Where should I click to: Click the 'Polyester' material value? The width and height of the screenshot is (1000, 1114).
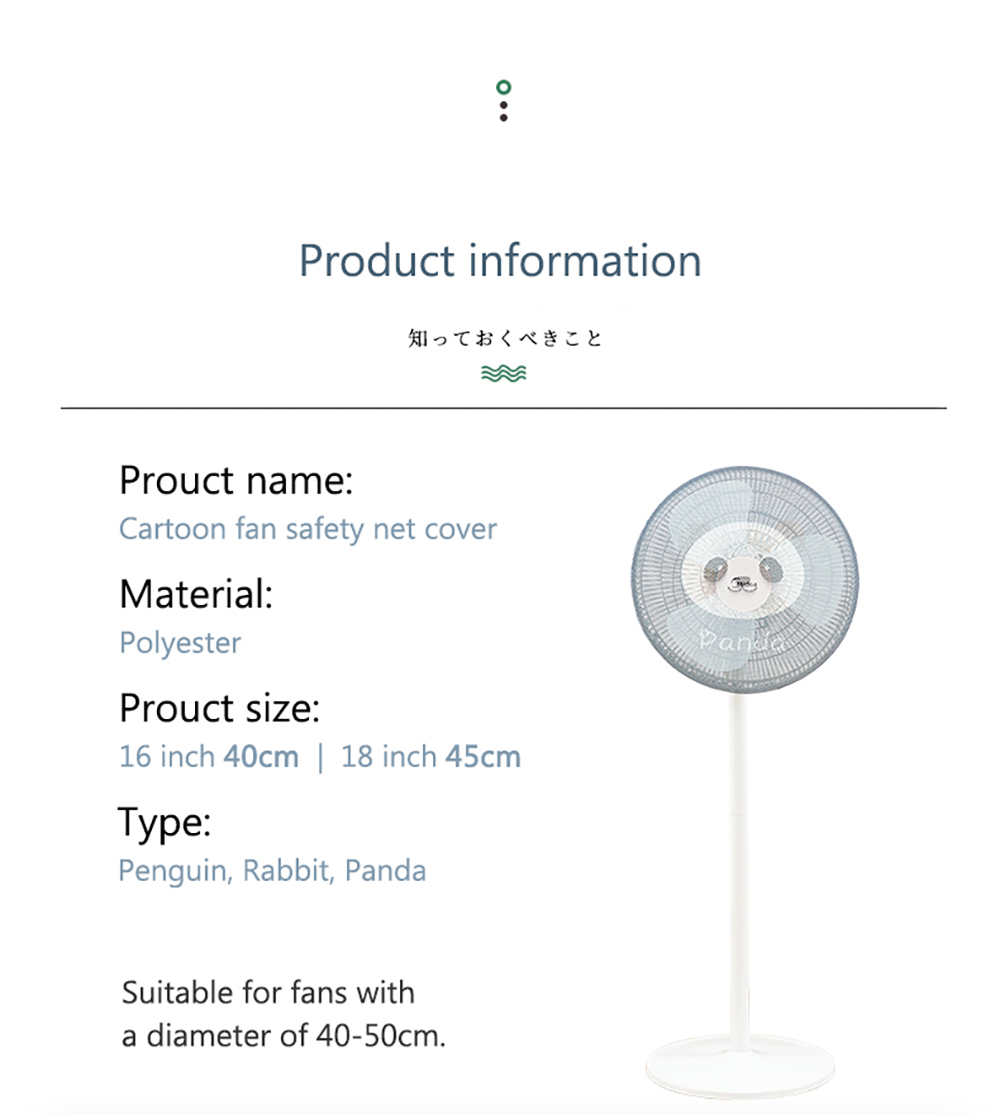(x=180, y=643)
